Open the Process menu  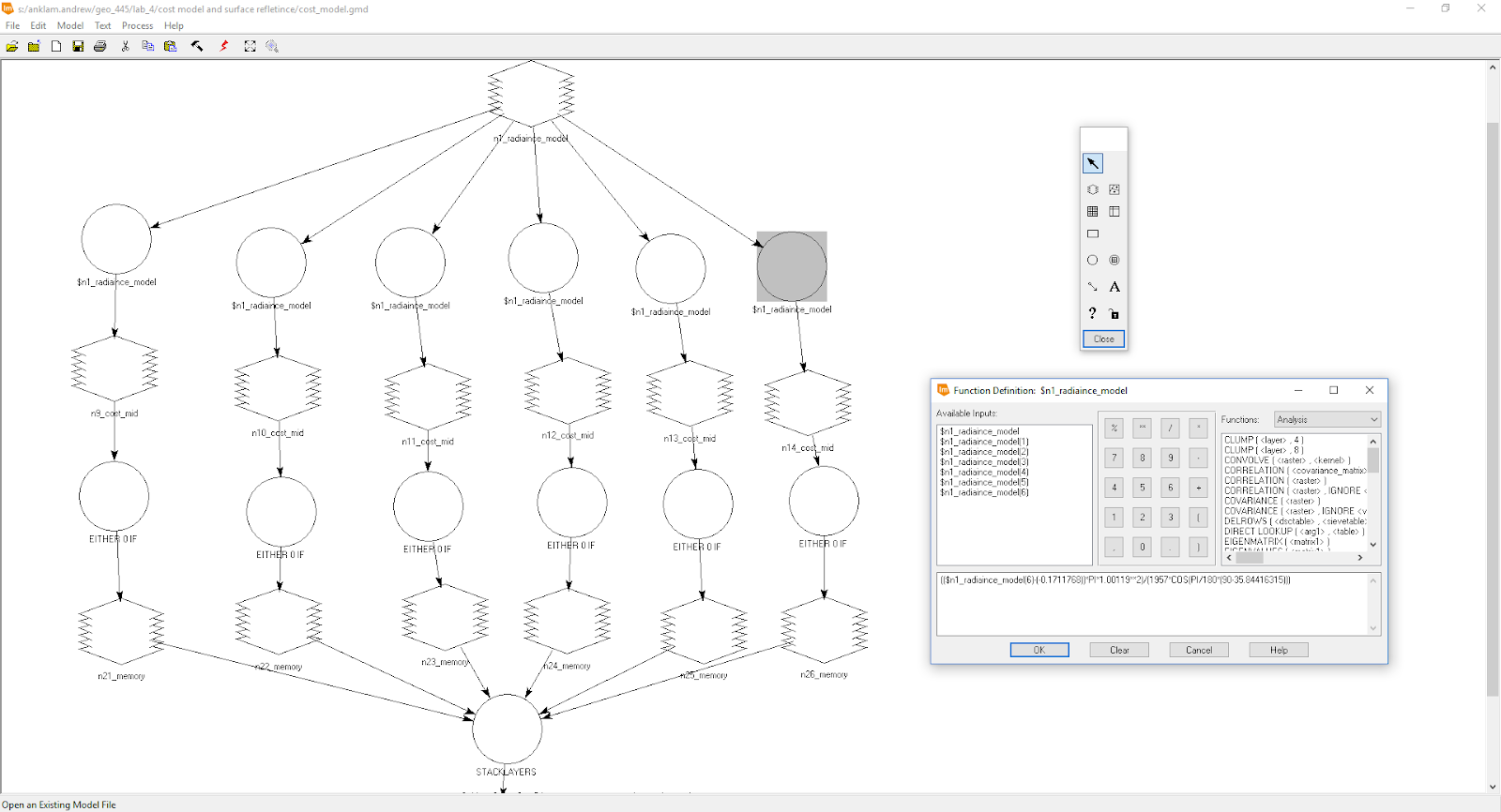point(137,25)
